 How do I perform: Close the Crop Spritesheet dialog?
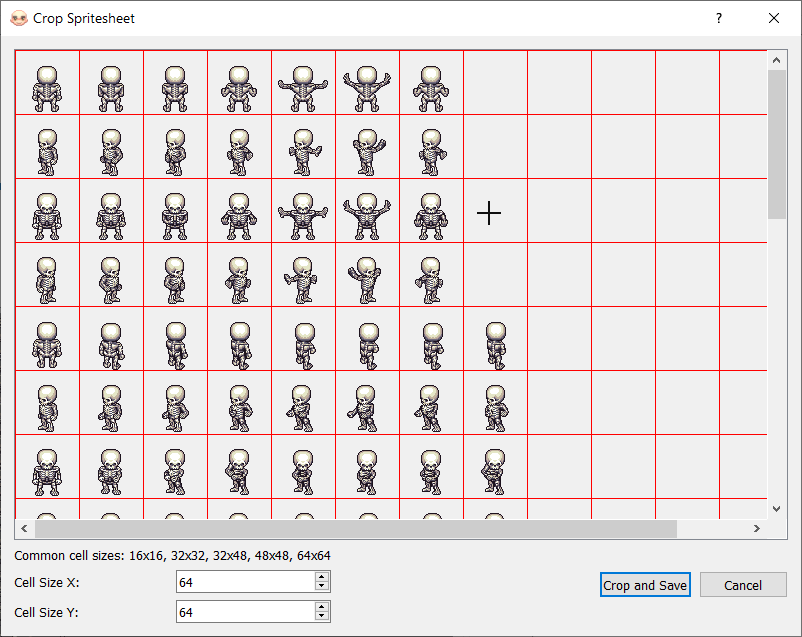pos(774,18)
